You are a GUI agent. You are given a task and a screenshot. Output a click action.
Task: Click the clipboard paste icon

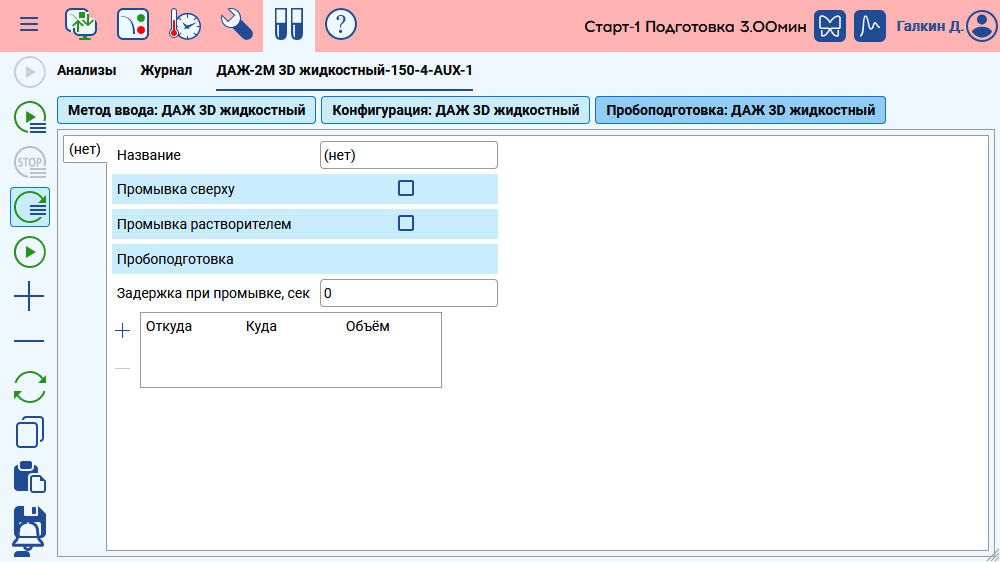tap(30, 477)
